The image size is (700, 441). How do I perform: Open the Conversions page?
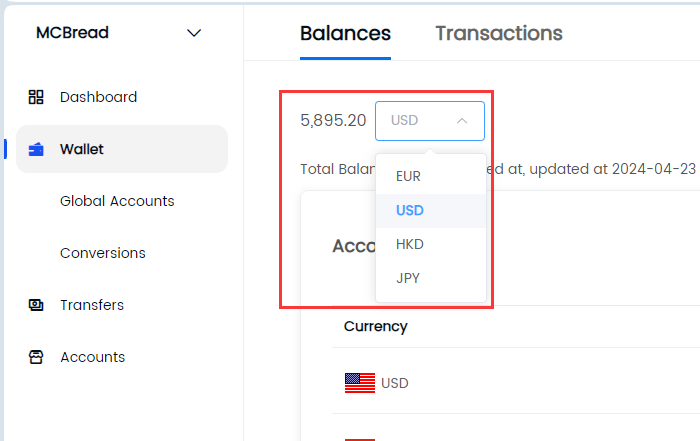103,253
